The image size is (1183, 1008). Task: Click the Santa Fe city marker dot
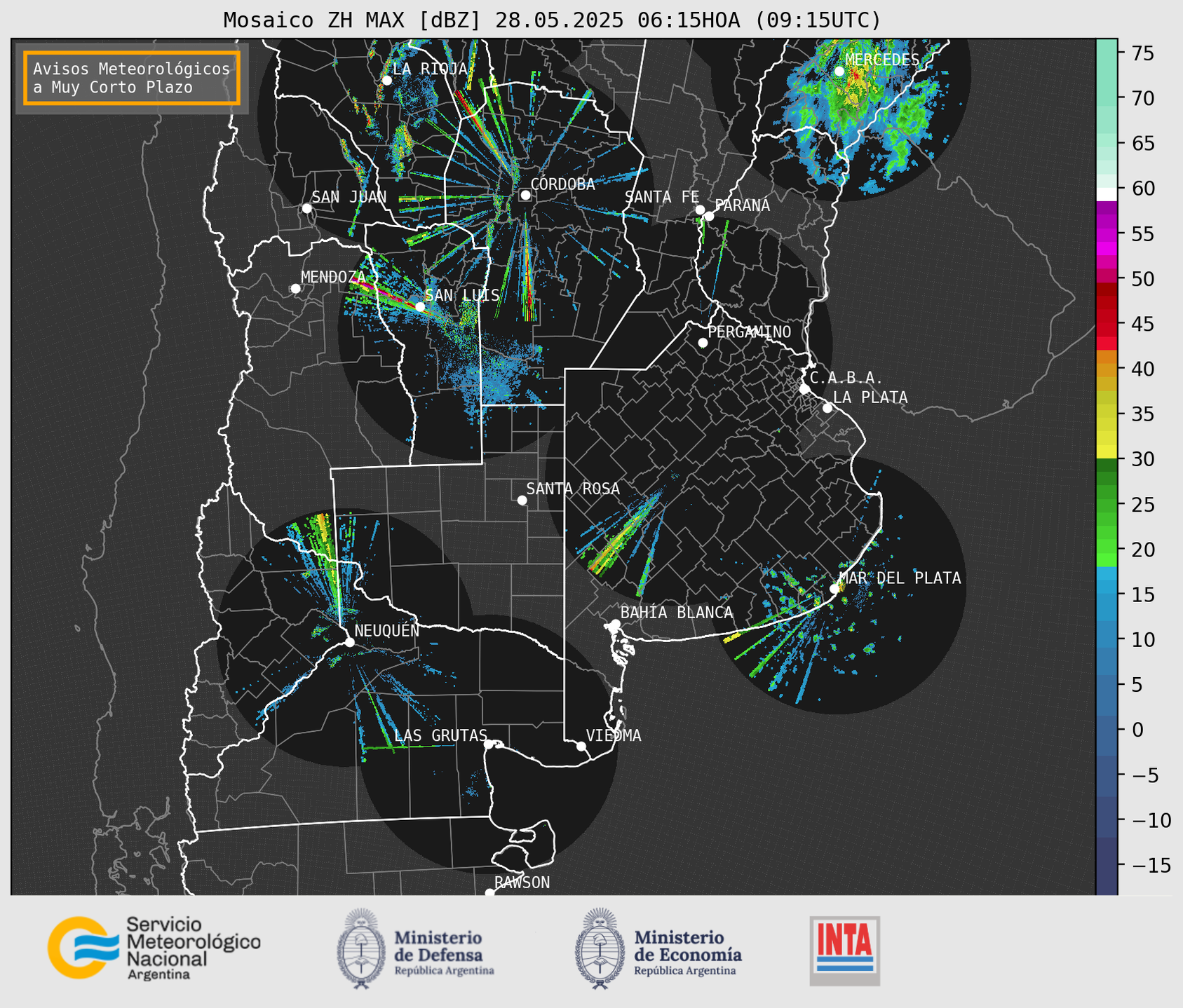700,210
